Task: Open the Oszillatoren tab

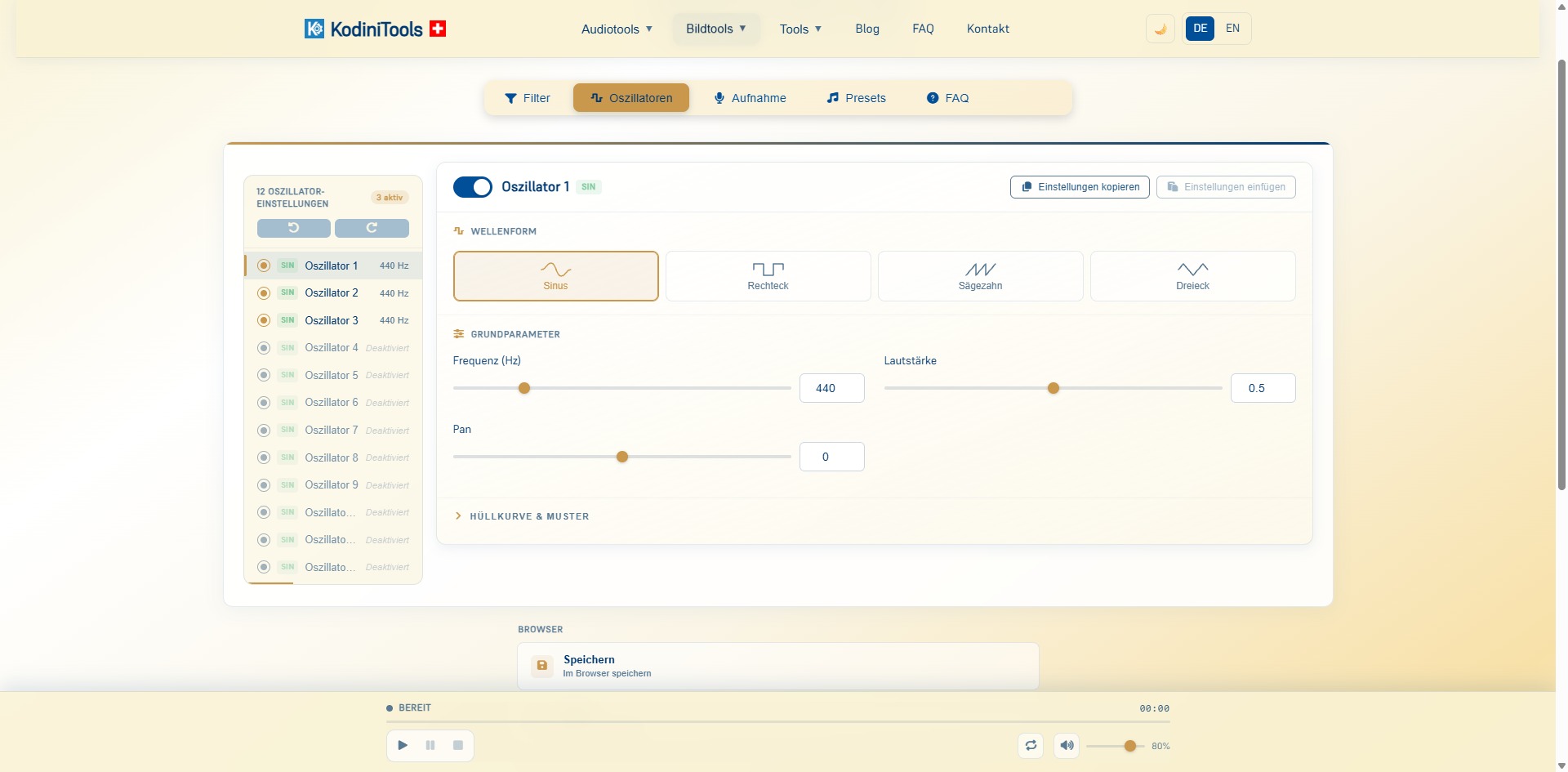Action: (x=631, y=98)
